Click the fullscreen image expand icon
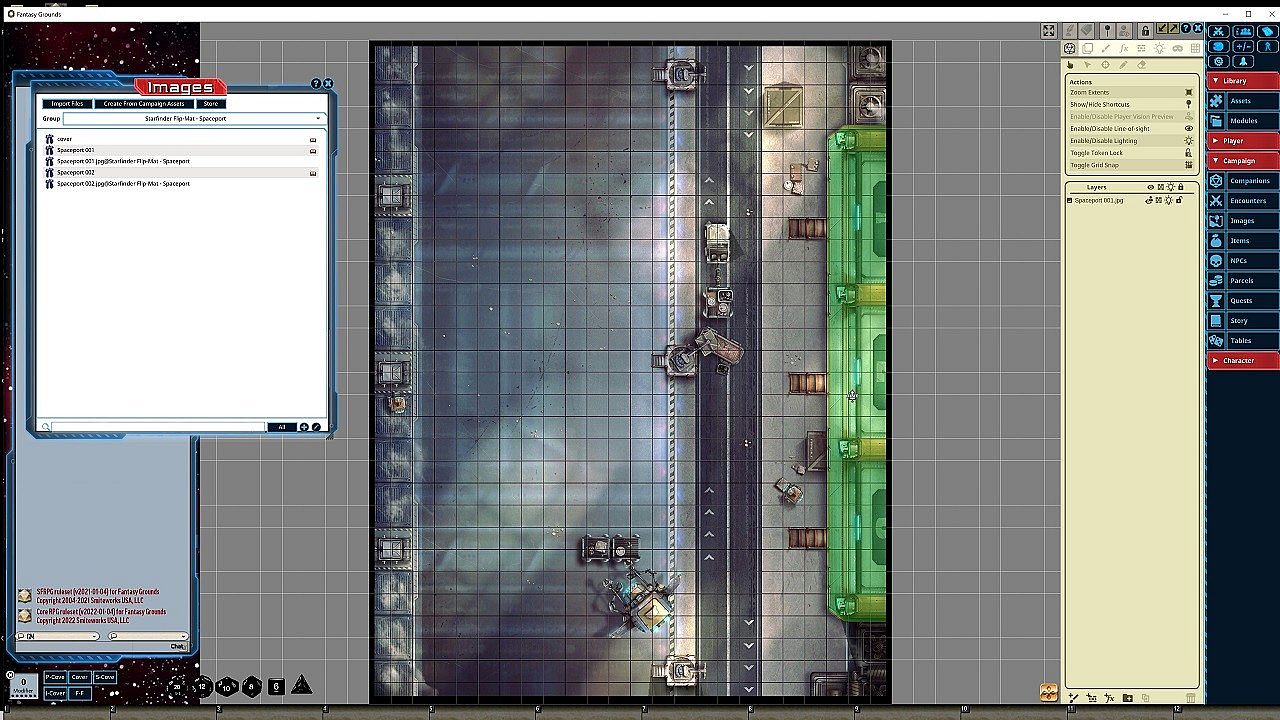The width and height of the screenshot is (1280, 720). pyautogui.click(x=1048, y=31)
